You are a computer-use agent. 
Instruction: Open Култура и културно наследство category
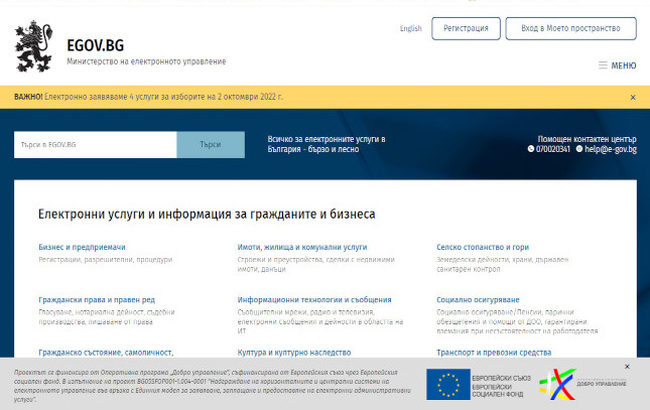click(294, 352)
